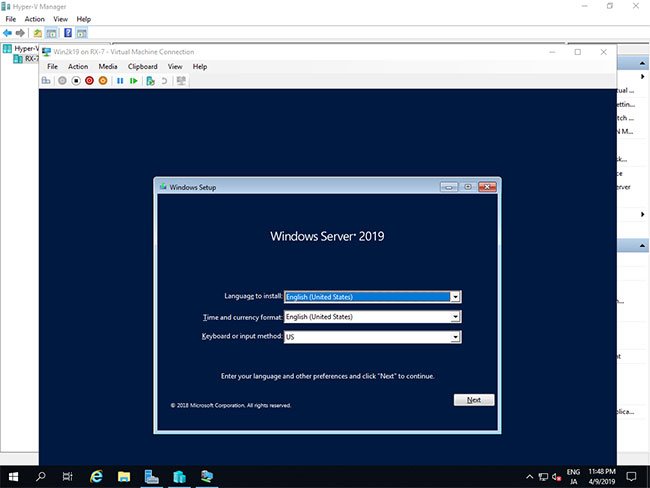650x488 pixels.
Task: Click the grey Start VM toolbar icon
Action: (x=62, y=81)
